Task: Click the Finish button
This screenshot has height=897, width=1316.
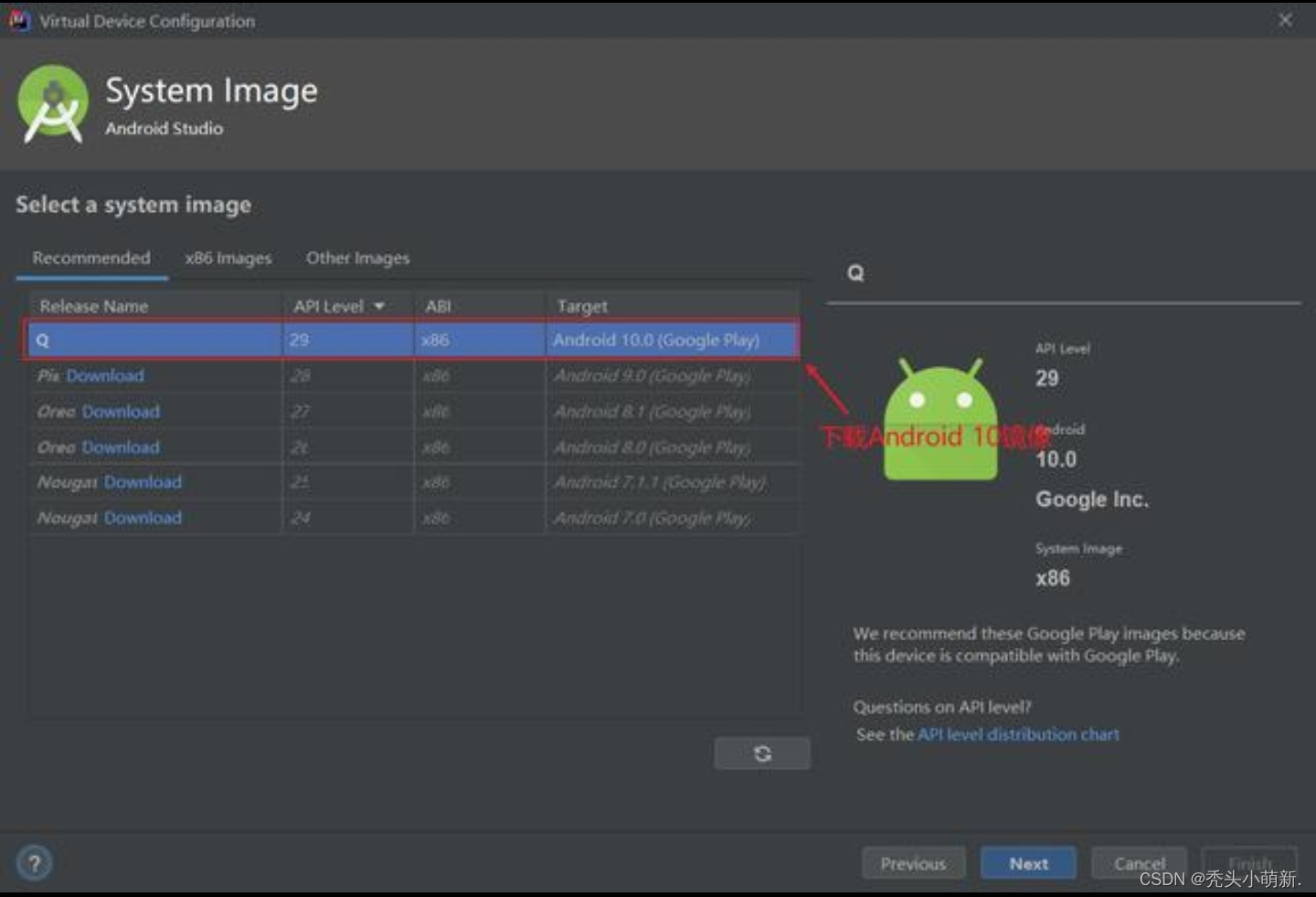Action: coord(1249,863)
